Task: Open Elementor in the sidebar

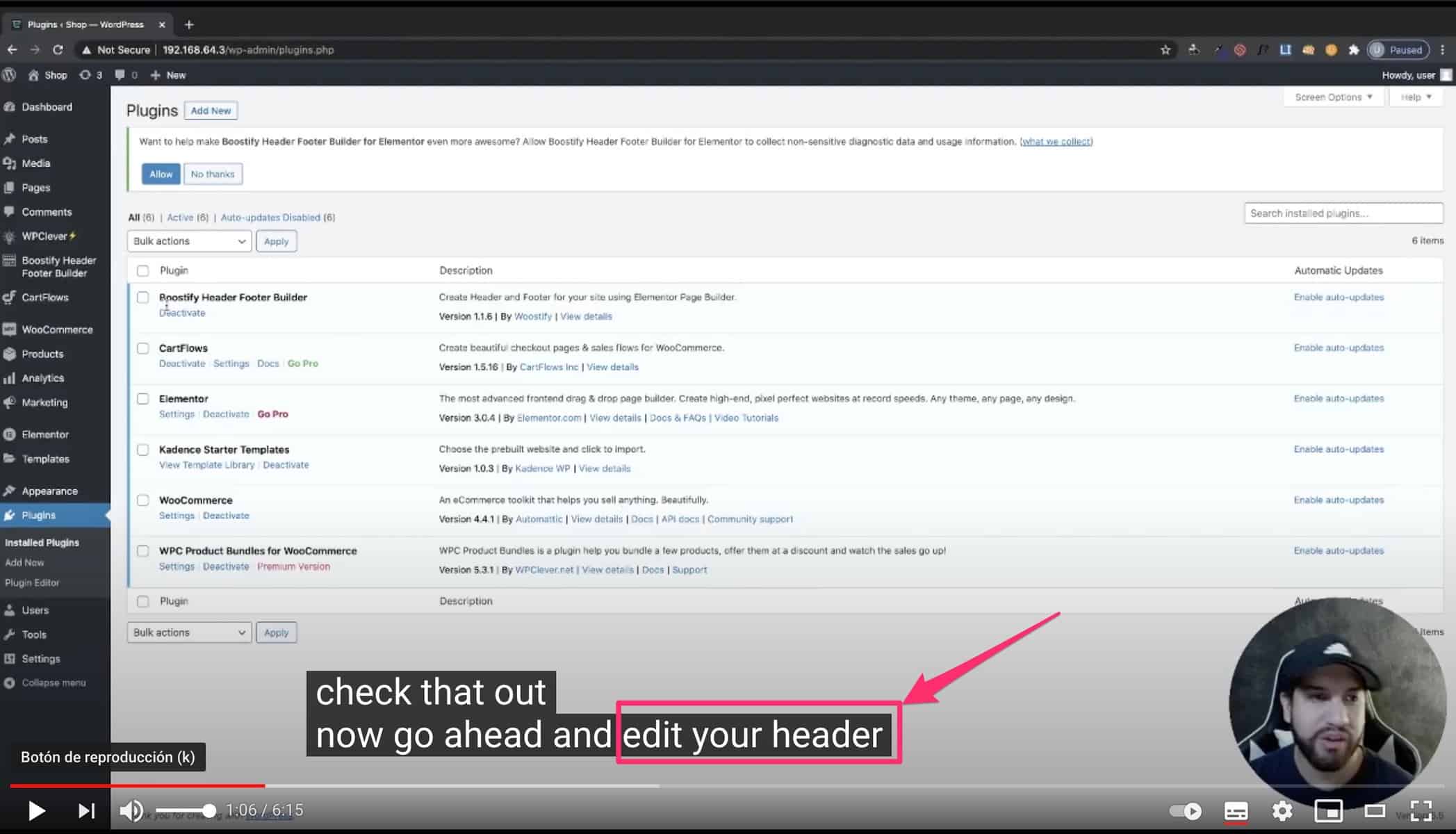Action: [45, 434]
